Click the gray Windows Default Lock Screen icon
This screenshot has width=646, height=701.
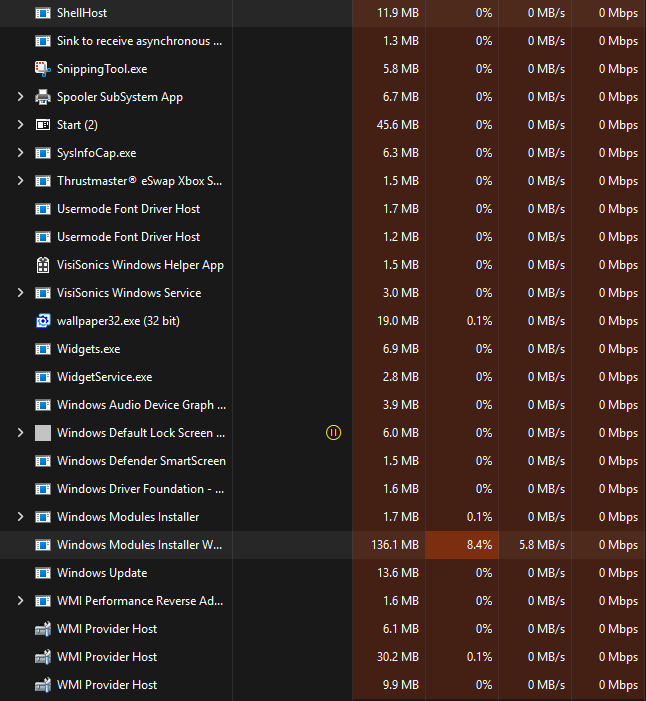pyautogui.click(x=43, y=433)
